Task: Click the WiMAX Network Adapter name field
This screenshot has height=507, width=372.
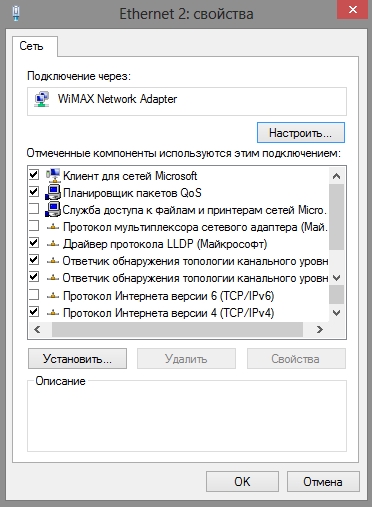Action: pos(187,101)
